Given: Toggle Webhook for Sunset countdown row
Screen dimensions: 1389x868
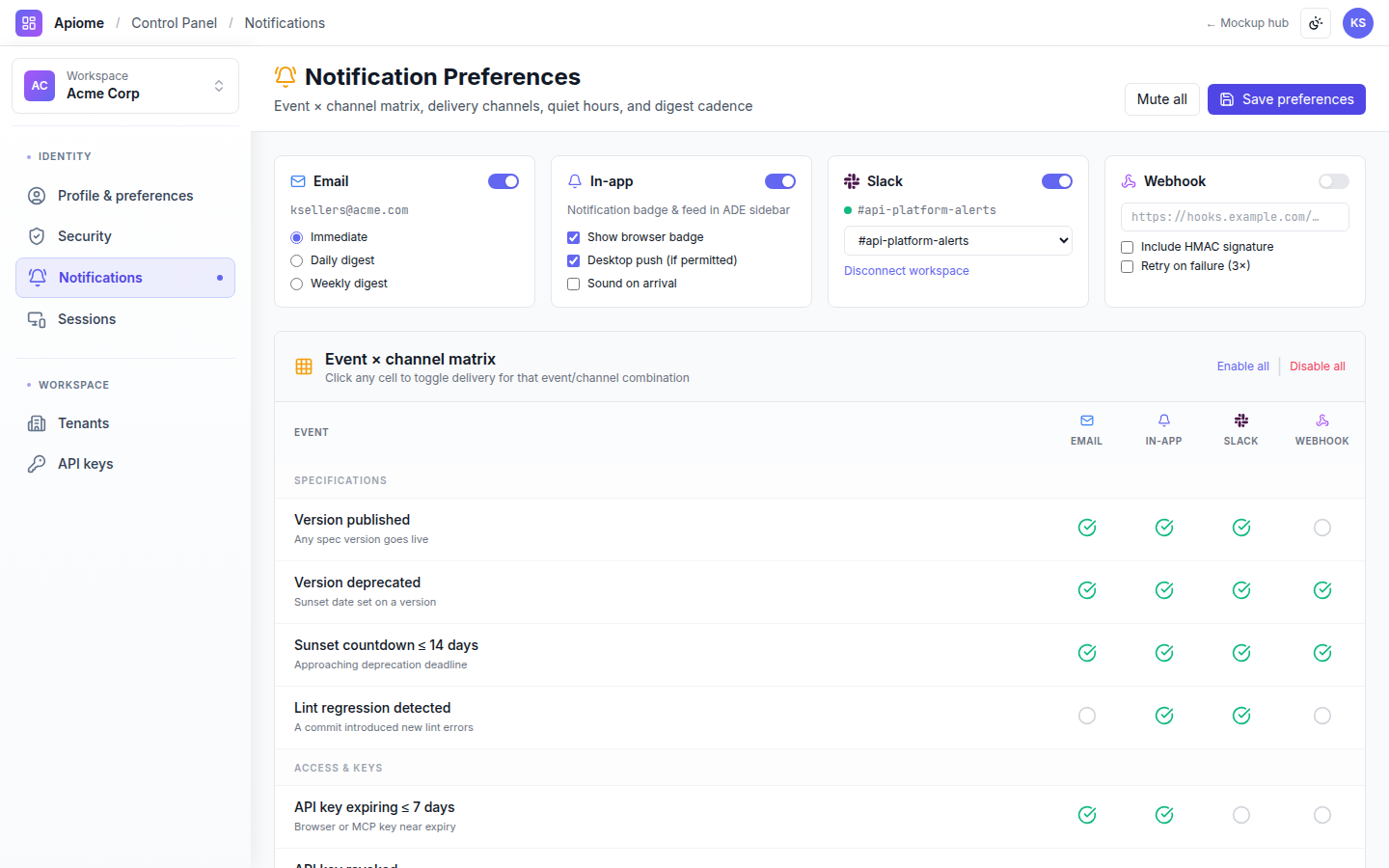Looking at the screenshot, I should pyautogui.click(x=1322, y=653).
